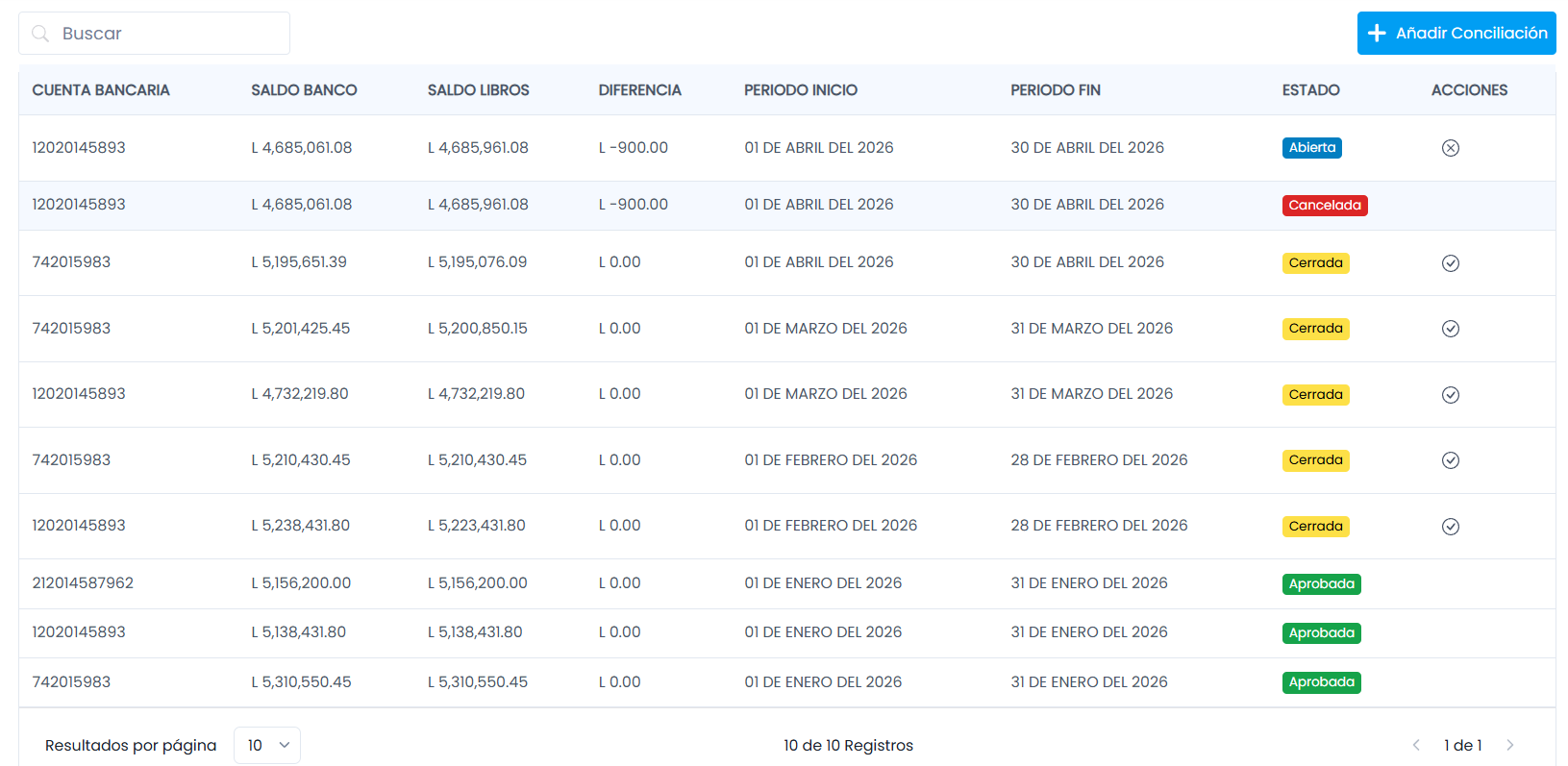Screen dimensions: 1568x766
Task: Click Cerrada badge in March 742015983 row
Action: click(1316, 329)
